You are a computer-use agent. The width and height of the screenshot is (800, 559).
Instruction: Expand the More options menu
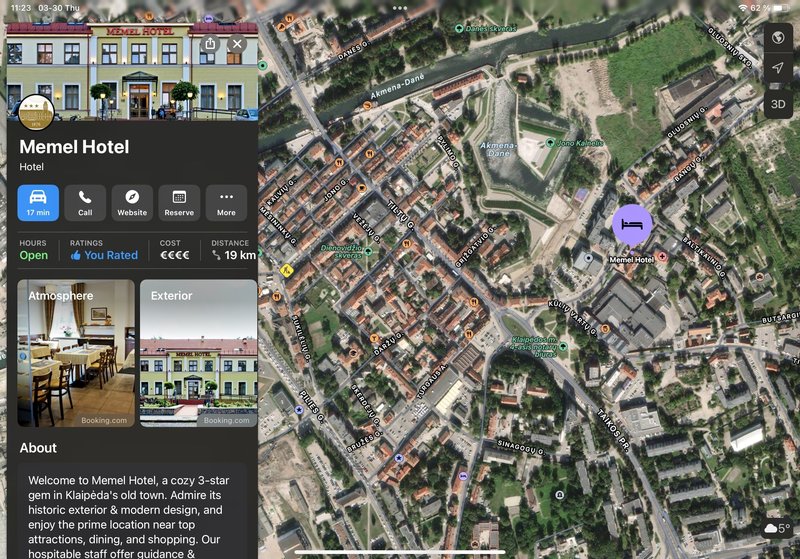[226, 202]
